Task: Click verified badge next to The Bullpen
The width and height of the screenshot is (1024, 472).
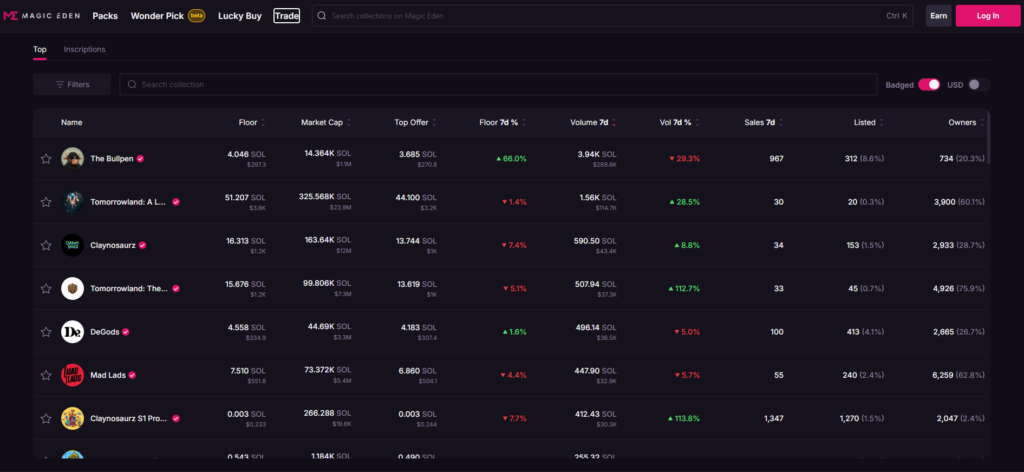Action: coord(140,159)
